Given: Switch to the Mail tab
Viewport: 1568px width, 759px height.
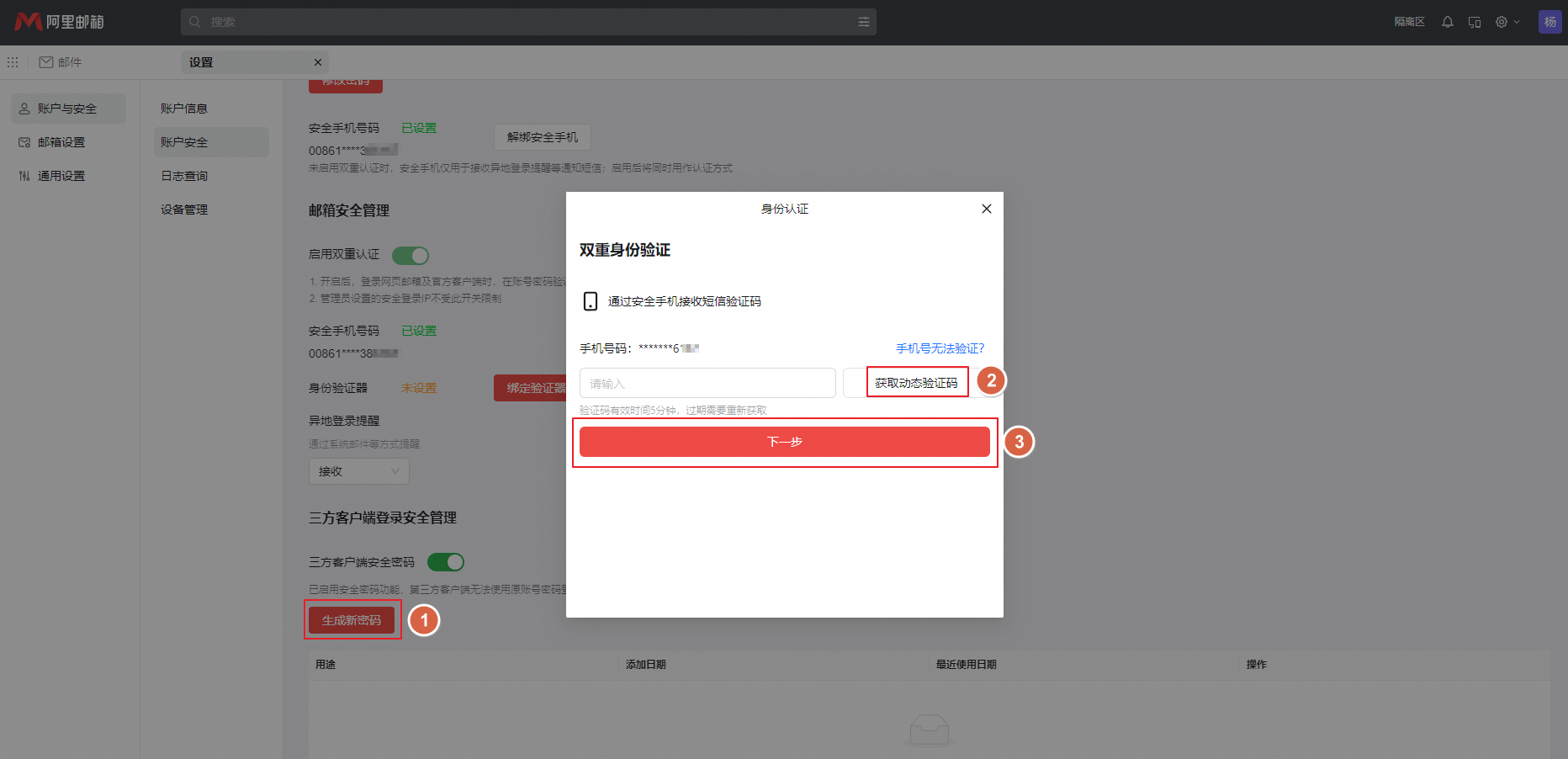Looking at the screenshot, I should tap(61, 62).
